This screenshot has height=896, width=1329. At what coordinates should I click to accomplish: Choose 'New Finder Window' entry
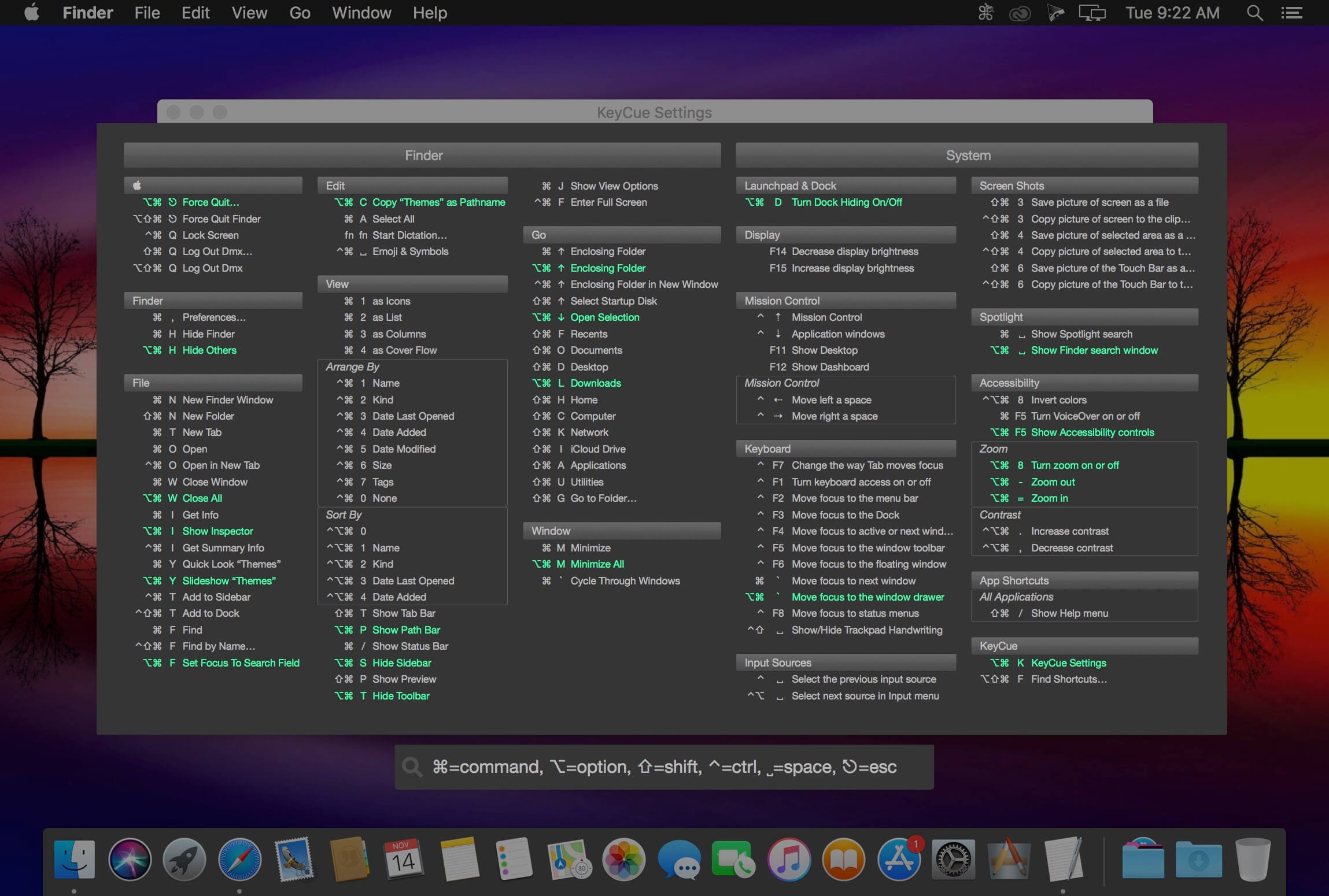point(228,400)
